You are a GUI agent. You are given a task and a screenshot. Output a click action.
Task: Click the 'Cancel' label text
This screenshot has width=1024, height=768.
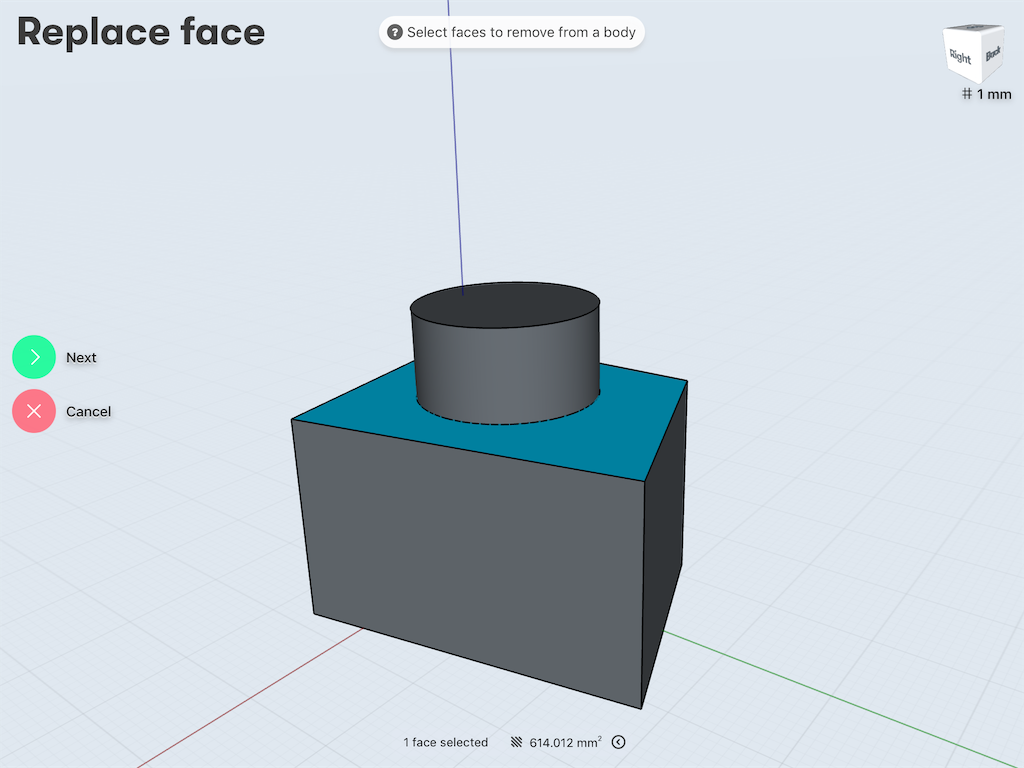pos(88,411)
